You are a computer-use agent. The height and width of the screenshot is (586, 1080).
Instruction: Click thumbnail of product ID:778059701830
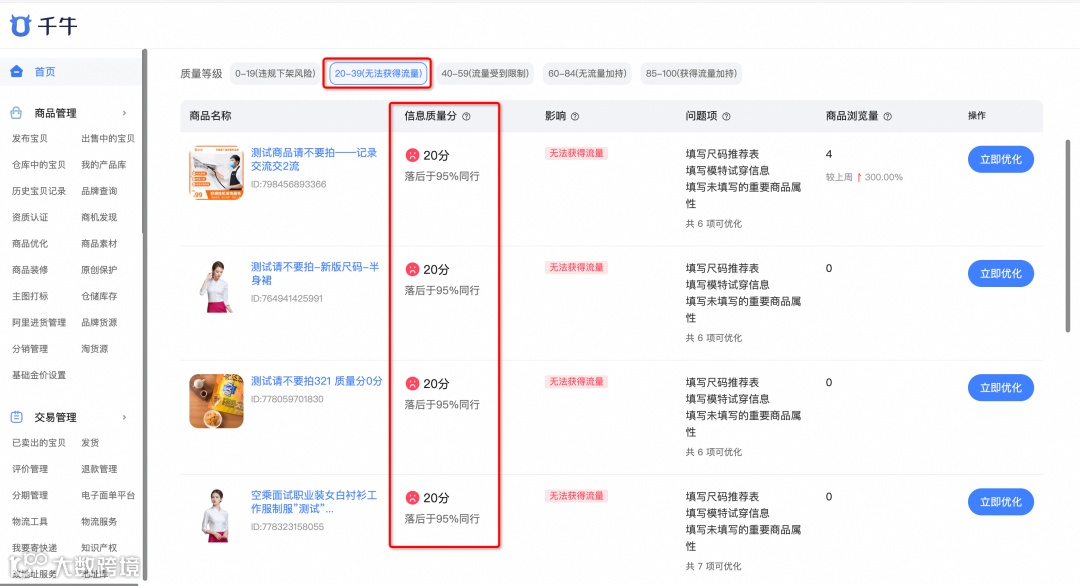tap(216, 401)
